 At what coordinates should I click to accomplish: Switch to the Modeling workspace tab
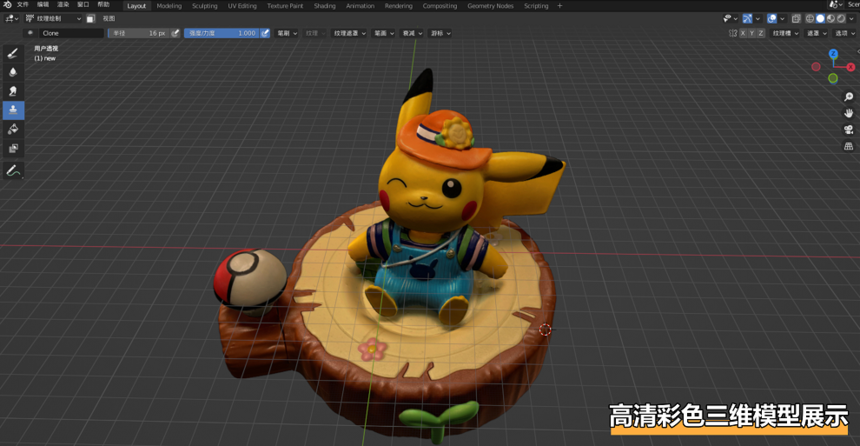tap(169, 5)
